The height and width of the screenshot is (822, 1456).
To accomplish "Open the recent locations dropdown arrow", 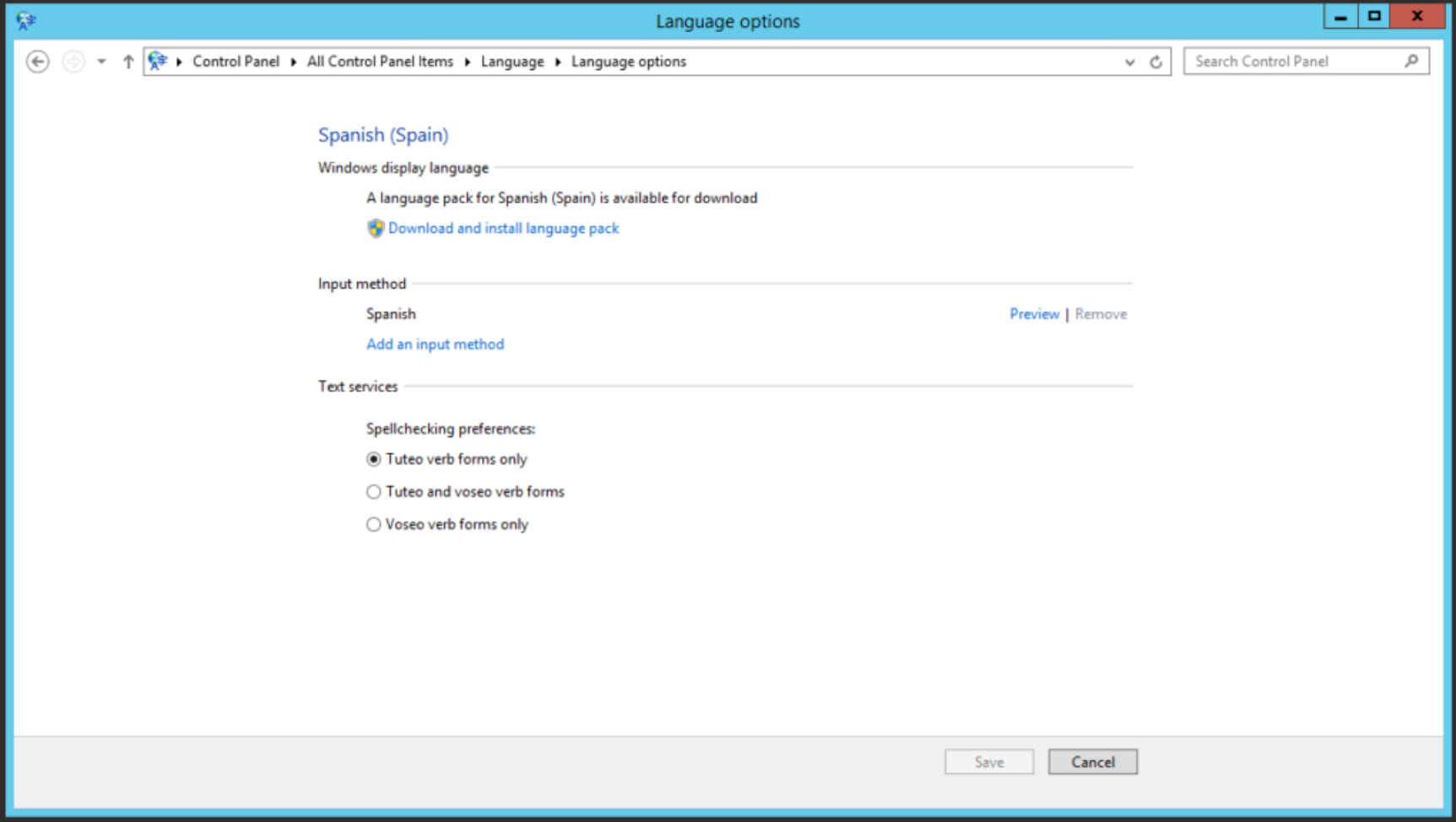I will (101, 62).
